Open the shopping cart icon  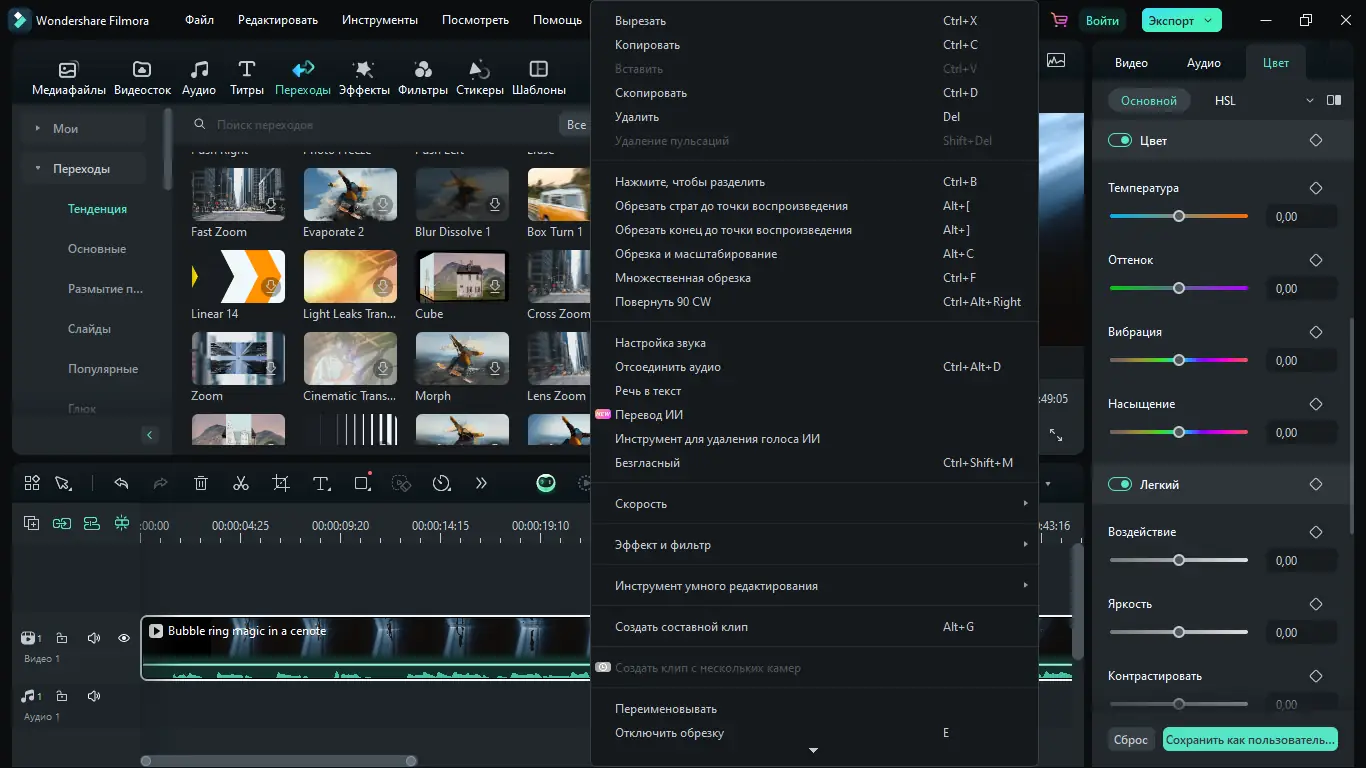(x=1059, y=20)
